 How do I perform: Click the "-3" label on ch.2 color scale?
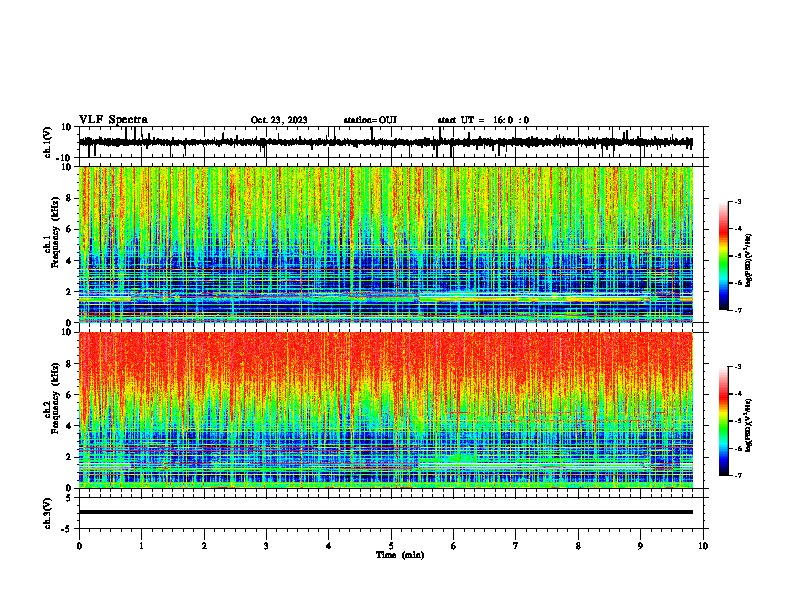point(738,367)
